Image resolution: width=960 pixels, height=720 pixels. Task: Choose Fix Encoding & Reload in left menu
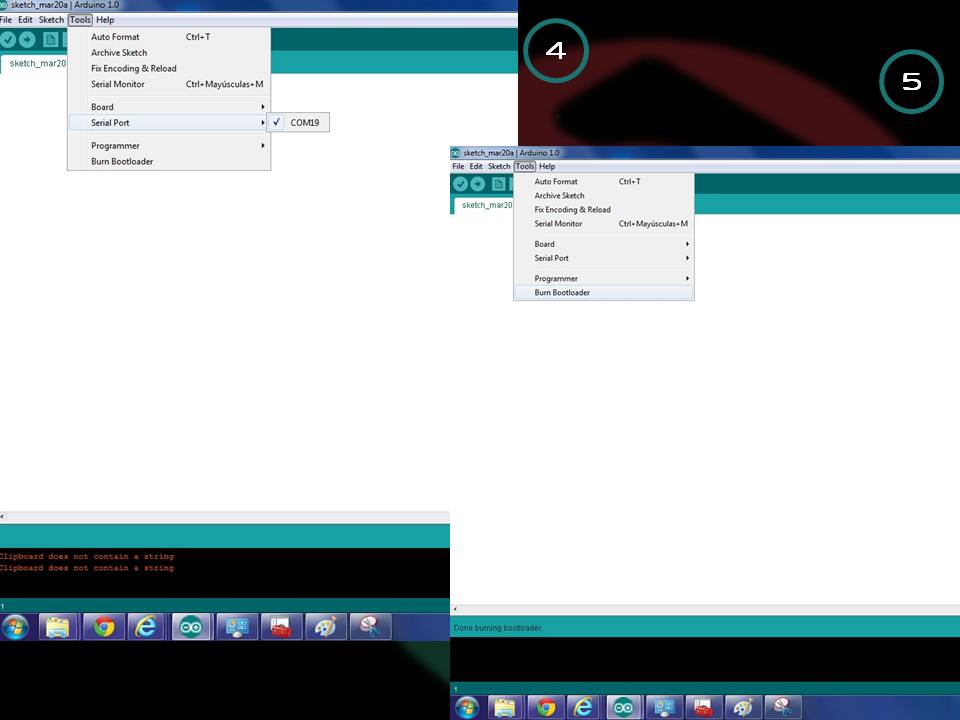[x=169, y=69]
